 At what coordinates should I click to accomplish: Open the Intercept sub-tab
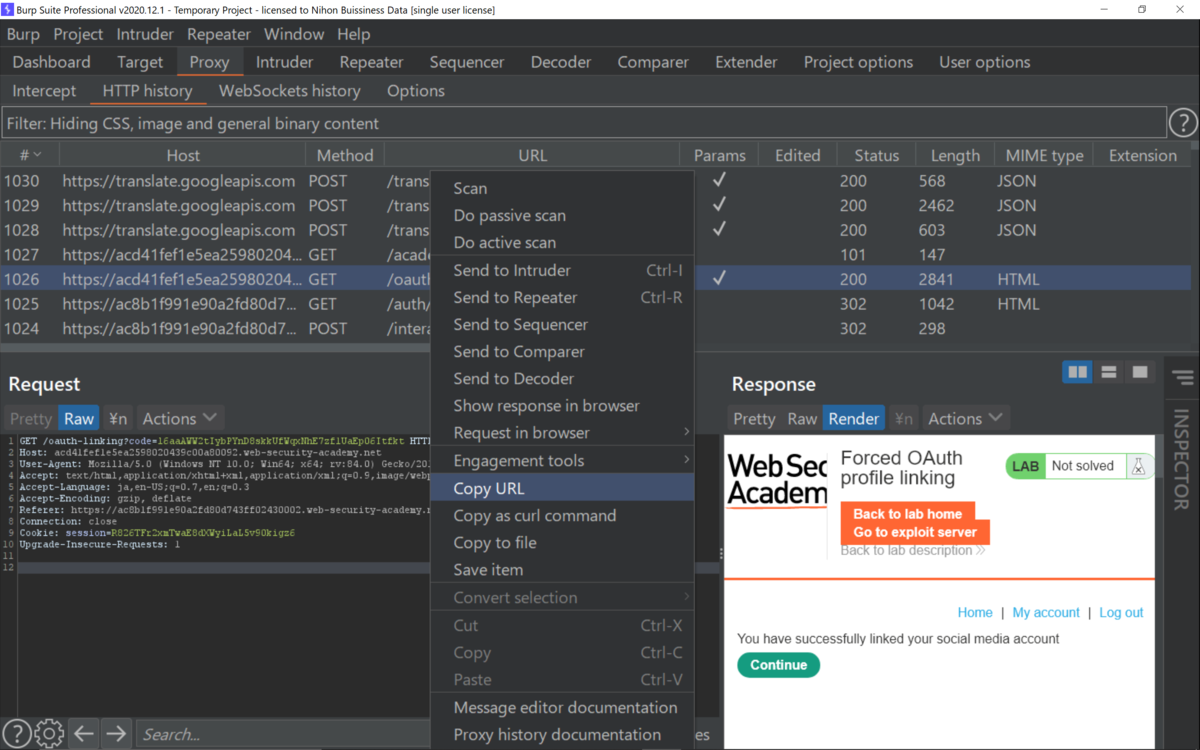click(x=44, y=90)
